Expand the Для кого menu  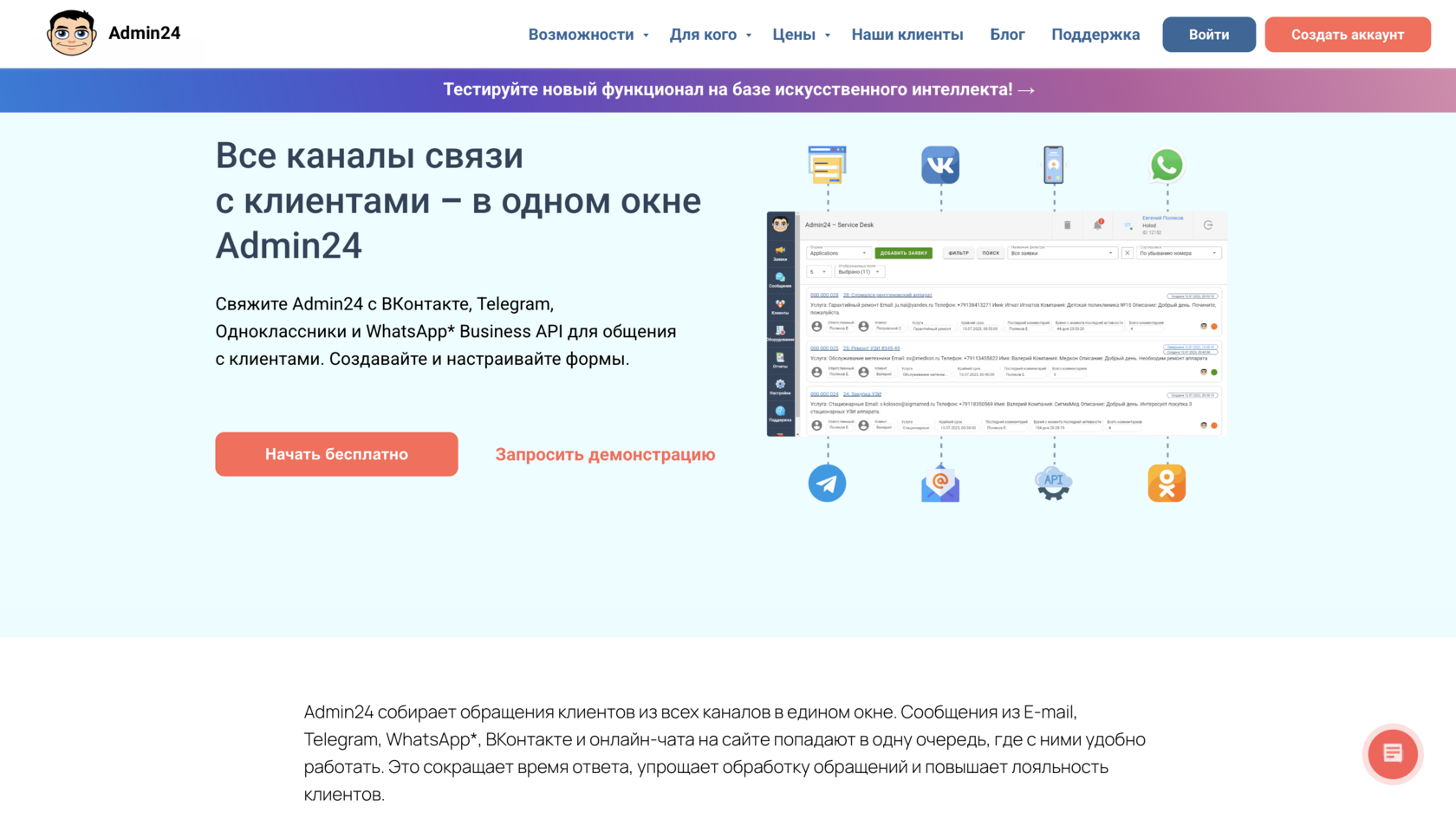click(711, 35)
